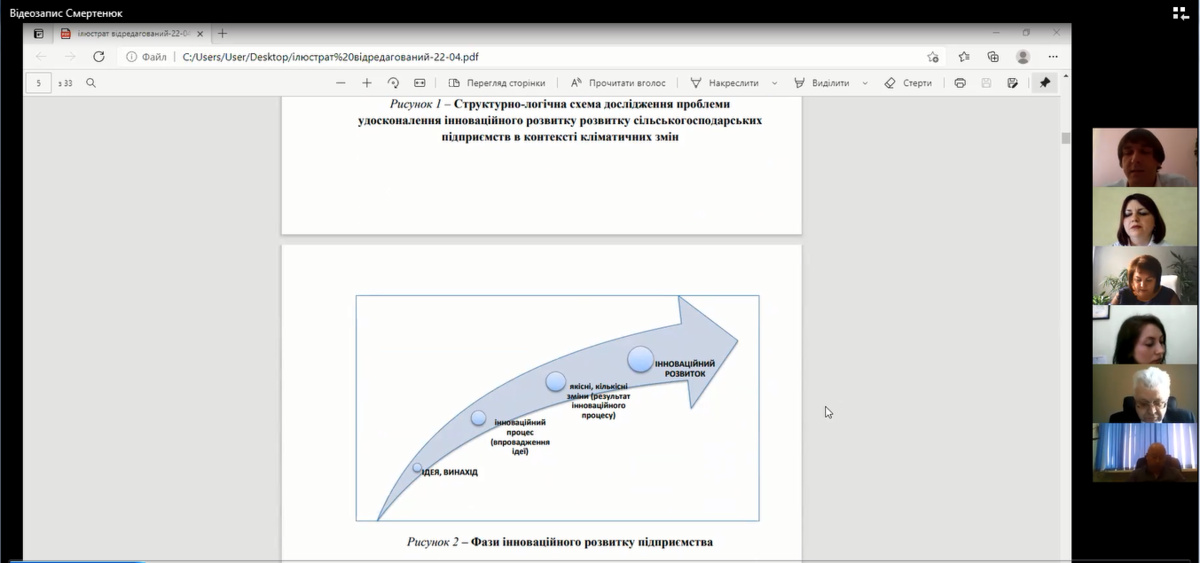Viewport: 1200px width, 563px height.
Task: Click the large circle on arrow diagram
Action: point(640,359)
